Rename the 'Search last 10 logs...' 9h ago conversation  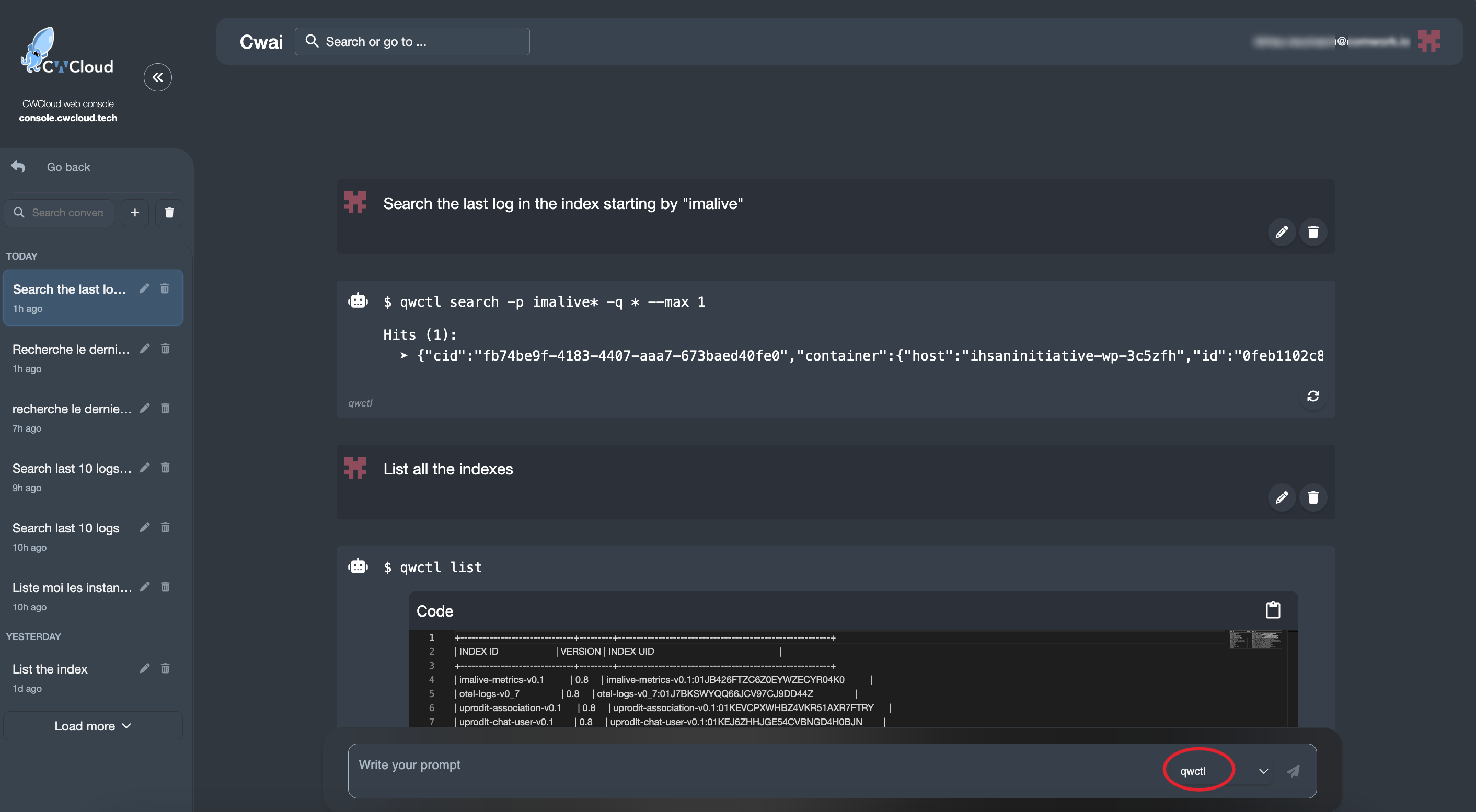[x=144, y=468]
